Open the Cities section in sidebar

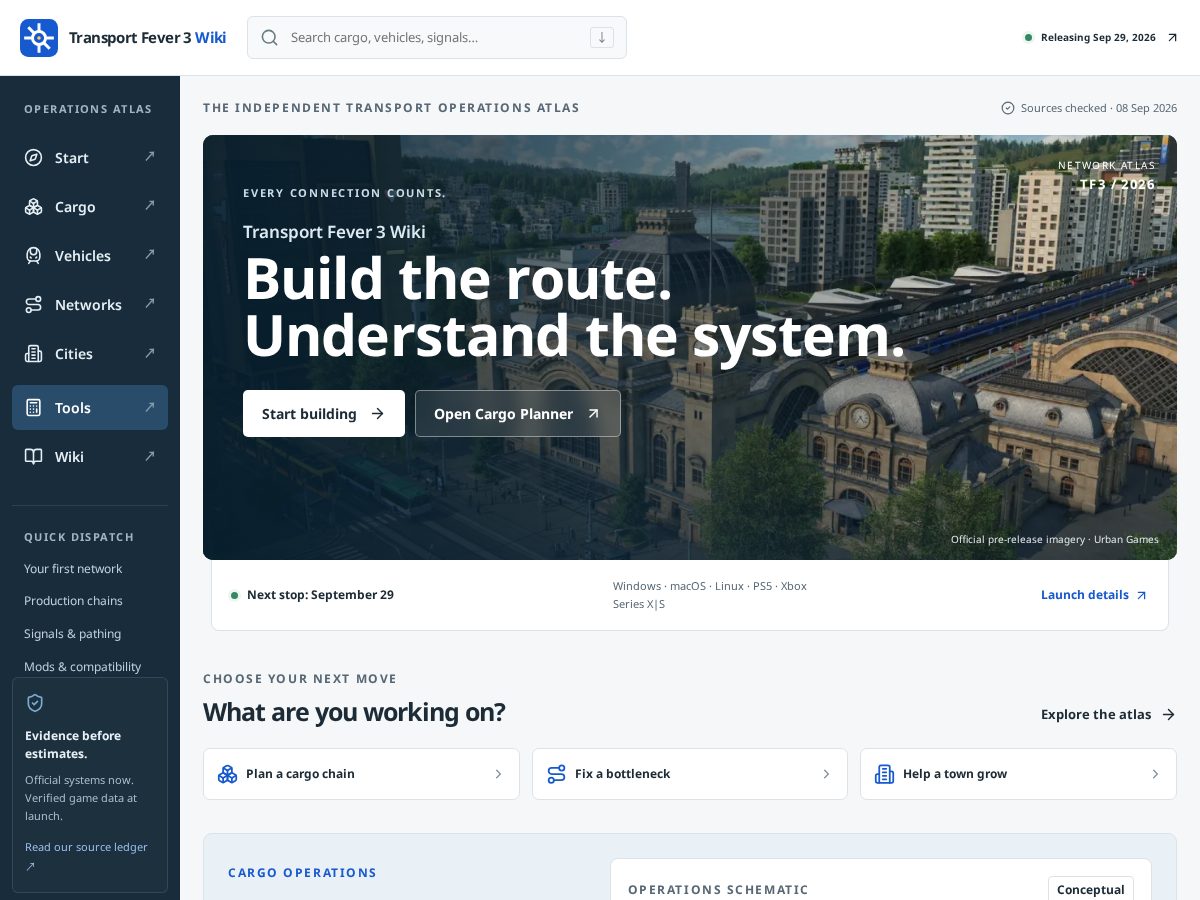[90, 354]
